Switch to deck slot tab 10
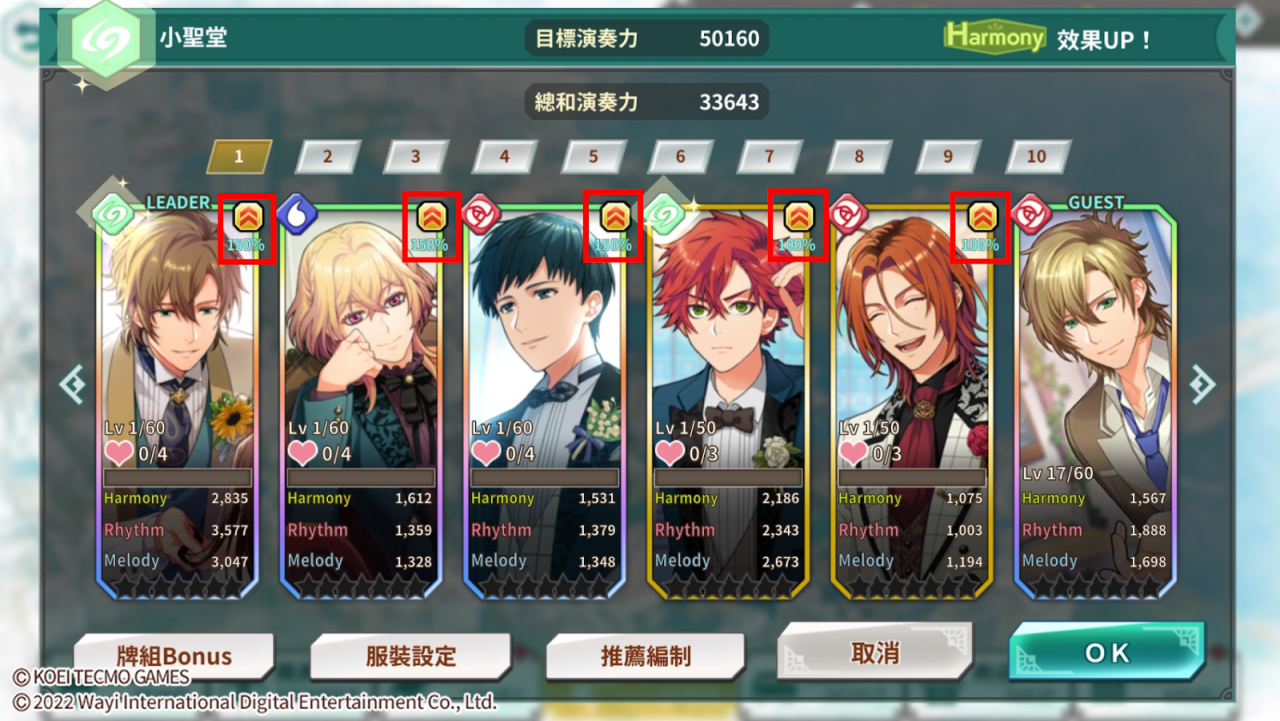Image resolution: width=1280 pixels, height=721 pixels. click(x=1037, y=157)
